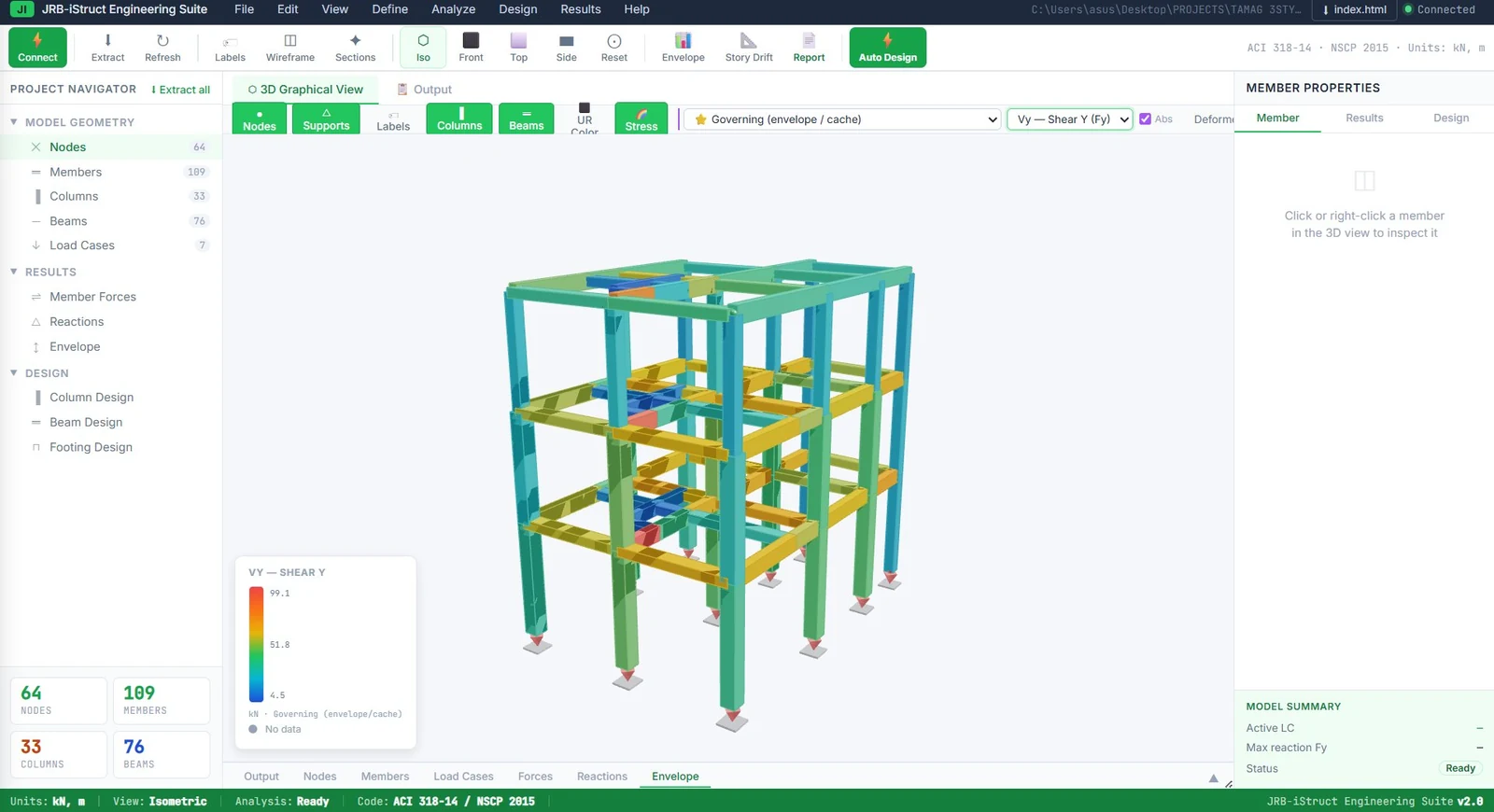Select Columns in project navigator
The height and width of the screenshot is (812, 1494).
tap(111, 196)
